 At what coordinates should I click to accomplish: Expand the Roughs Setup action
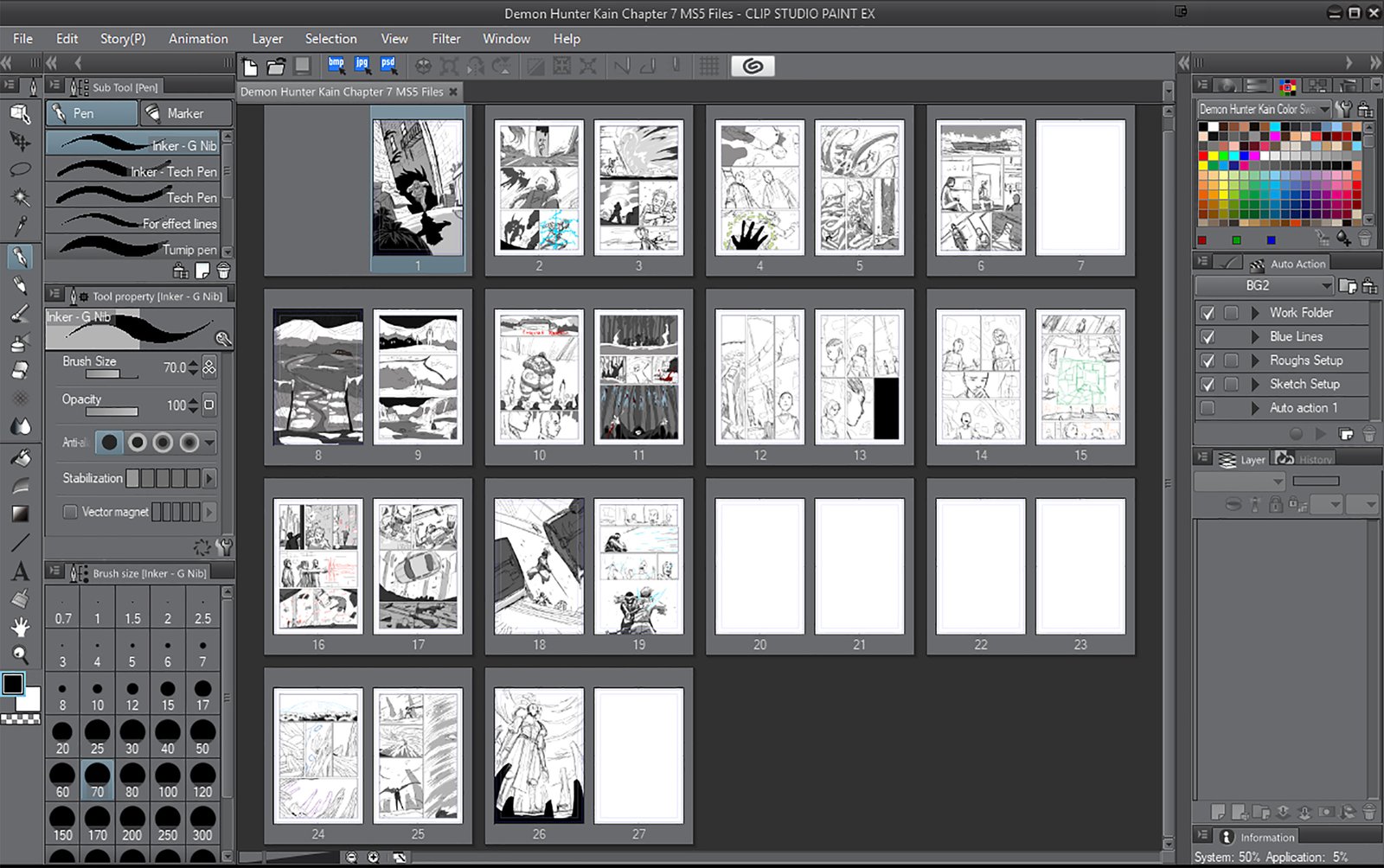(1255, 361)
